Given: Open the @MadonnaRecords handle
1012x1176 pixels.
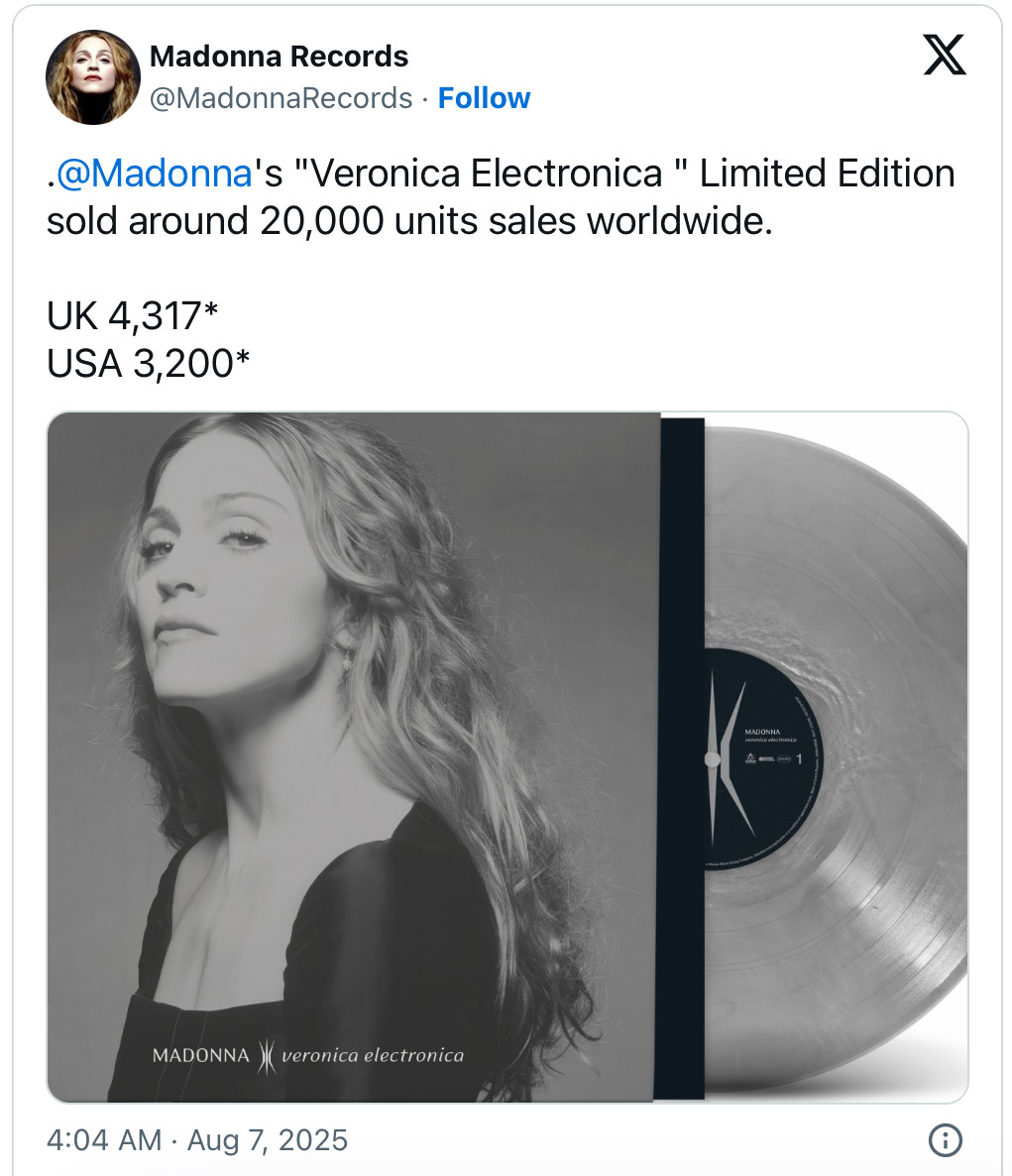Looking at the screenshot, I should tap(281, 98).
